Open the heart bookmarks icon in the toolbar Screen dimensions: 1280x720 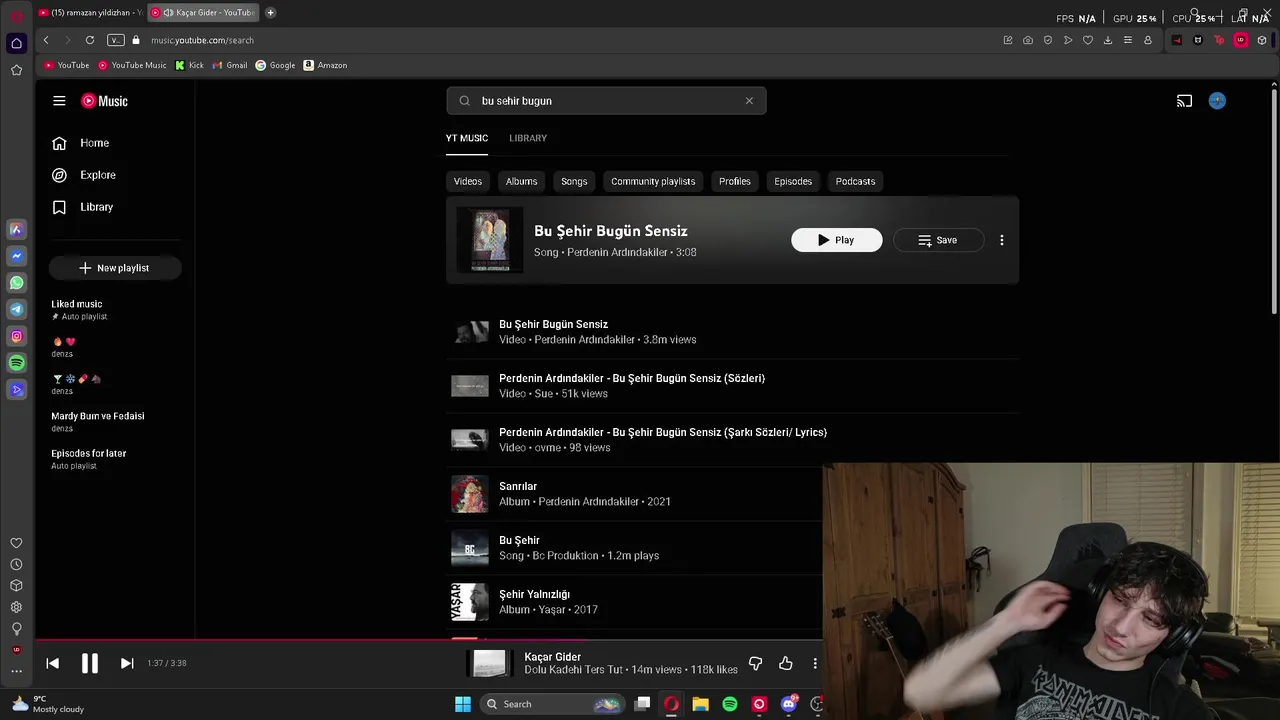pos(1088,40)
